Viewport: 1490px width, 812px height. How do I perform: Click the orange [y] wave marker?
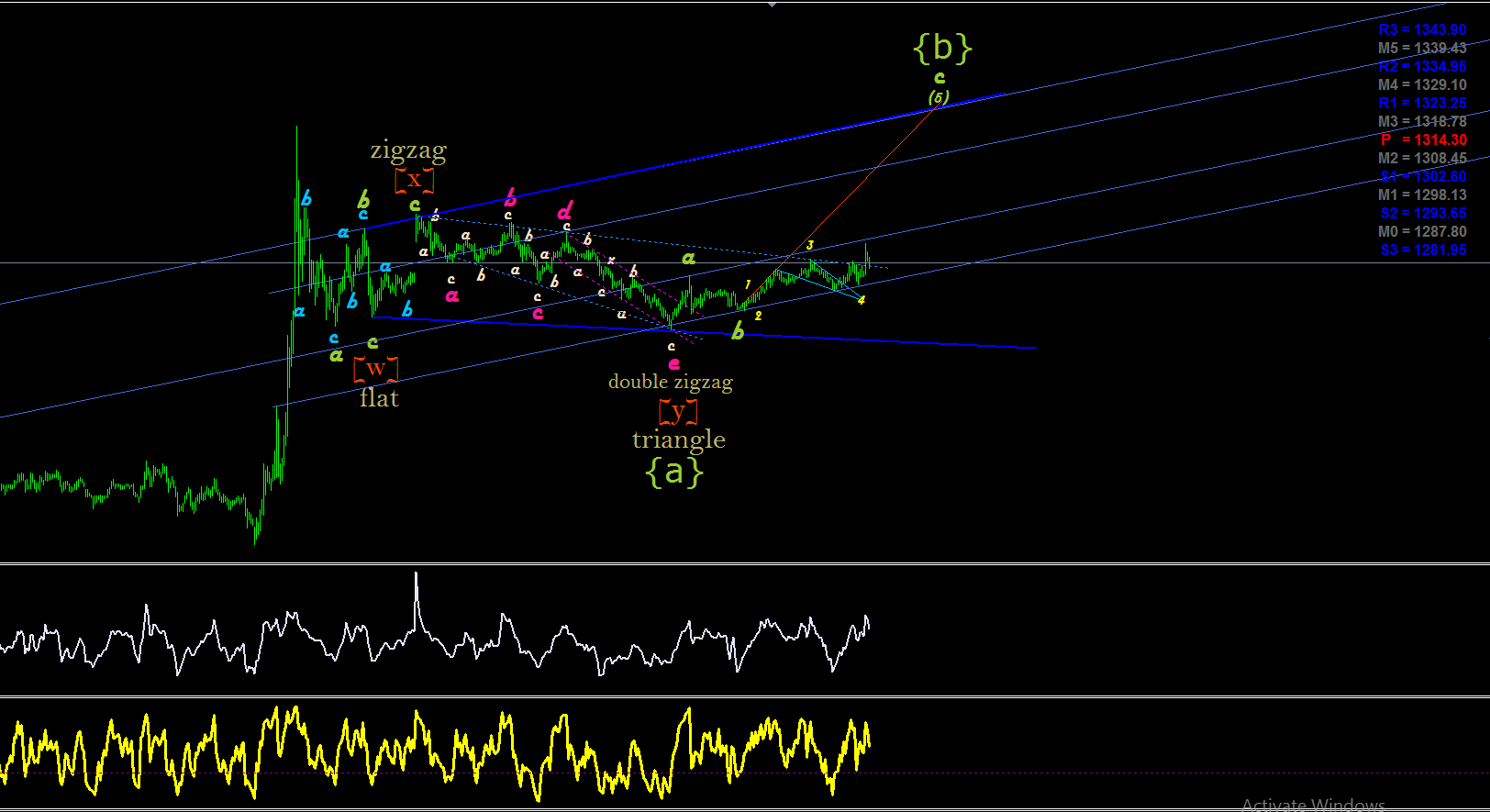[x=678, y=411]
